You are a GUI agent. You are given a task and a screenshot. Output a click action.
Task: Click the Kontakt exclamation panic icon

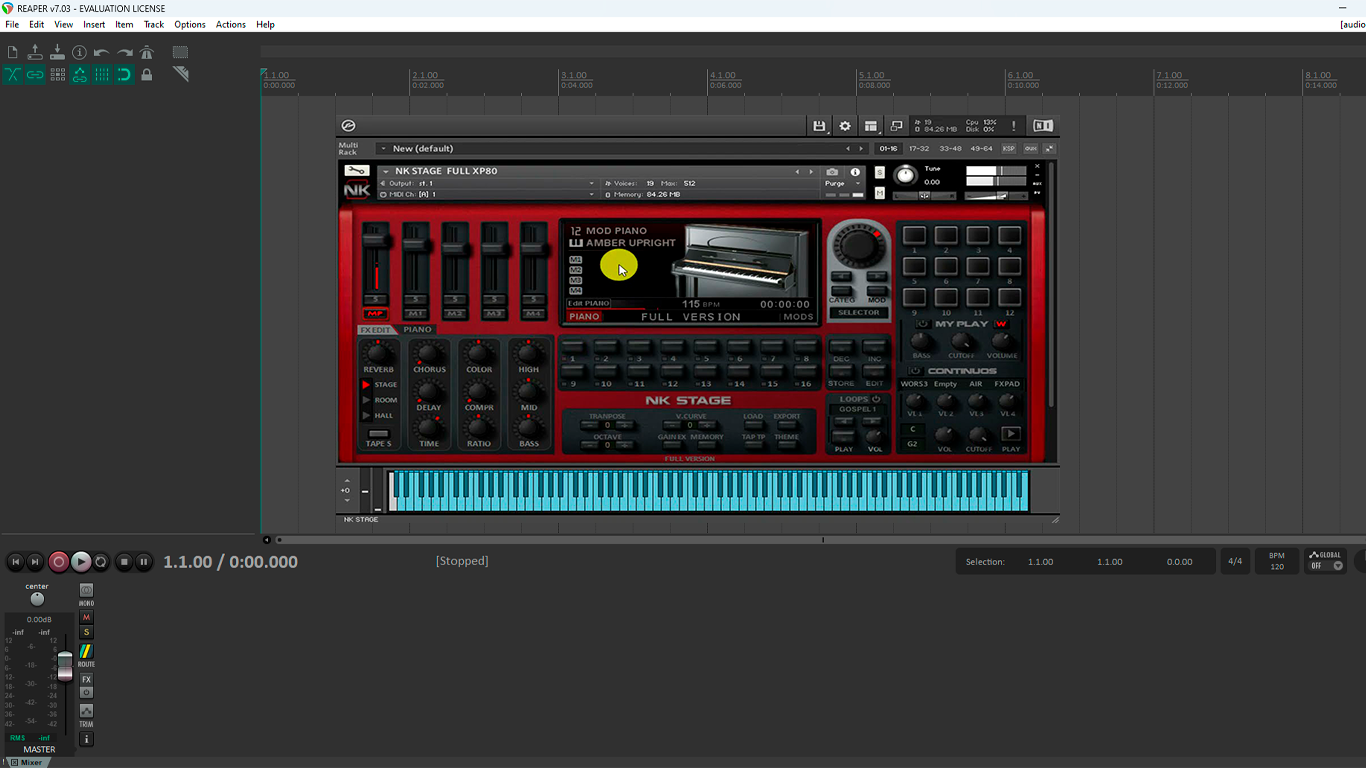(1013, 126)
